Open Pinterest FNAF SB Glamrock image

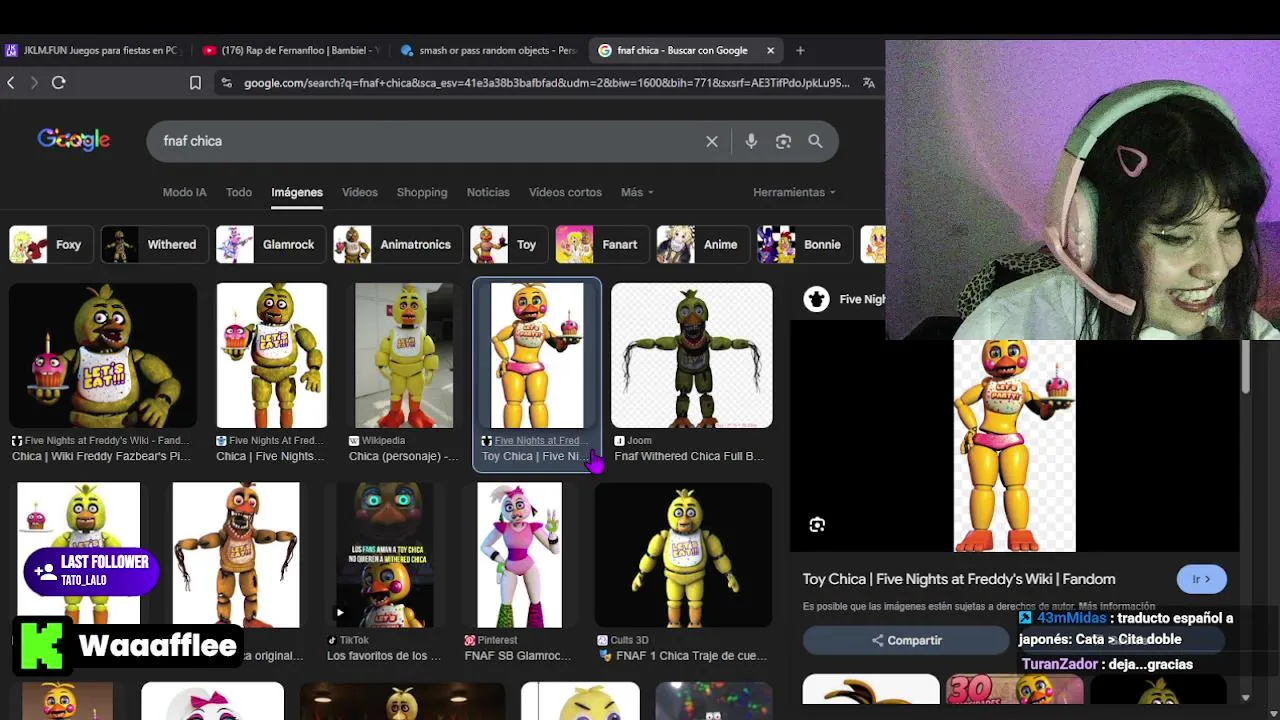(x=519, y=555)
